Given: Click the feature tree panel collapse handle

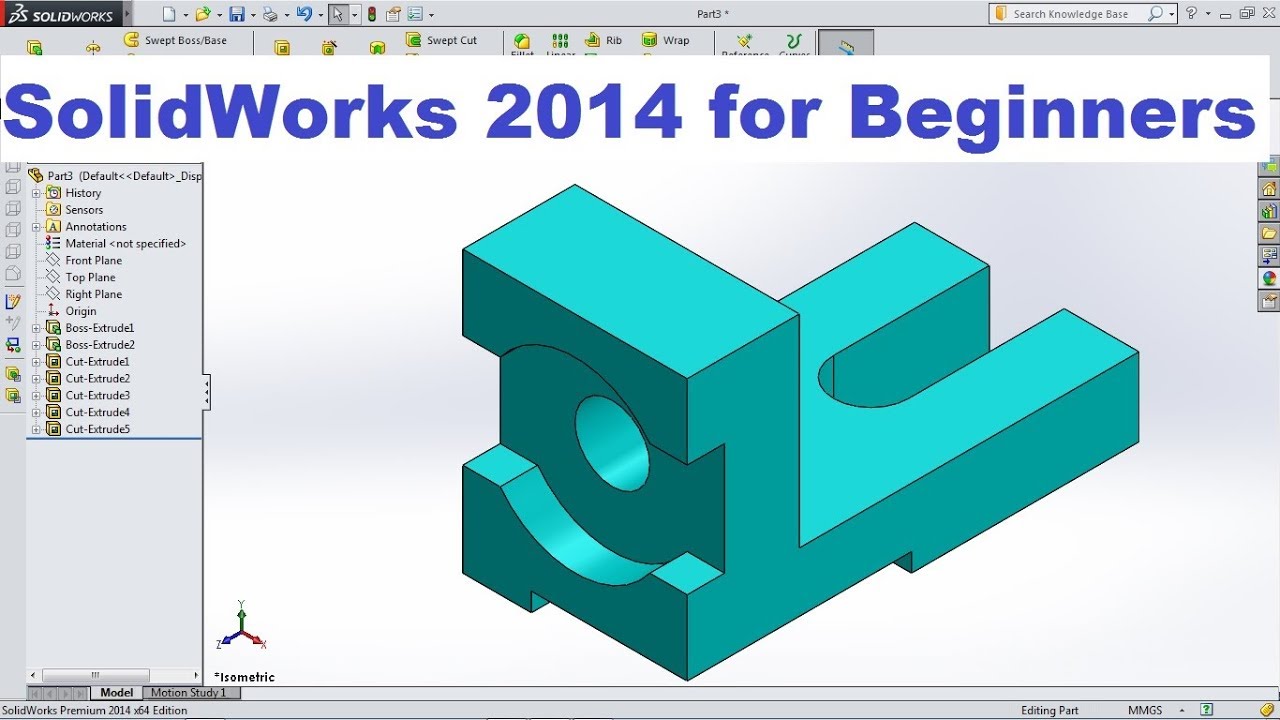Looking at the screenshot, I should pos(207,392).
